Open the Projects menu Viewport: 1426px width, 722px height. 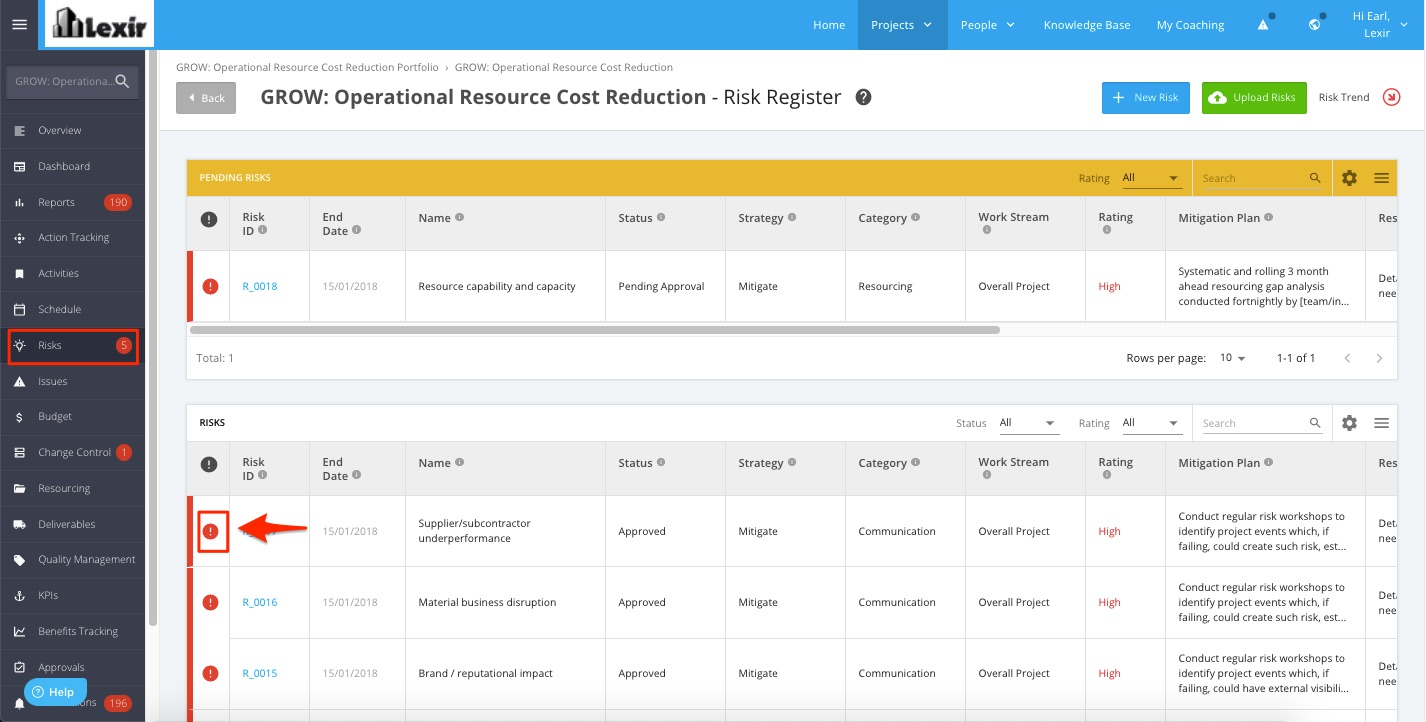(x=902, y=25)
